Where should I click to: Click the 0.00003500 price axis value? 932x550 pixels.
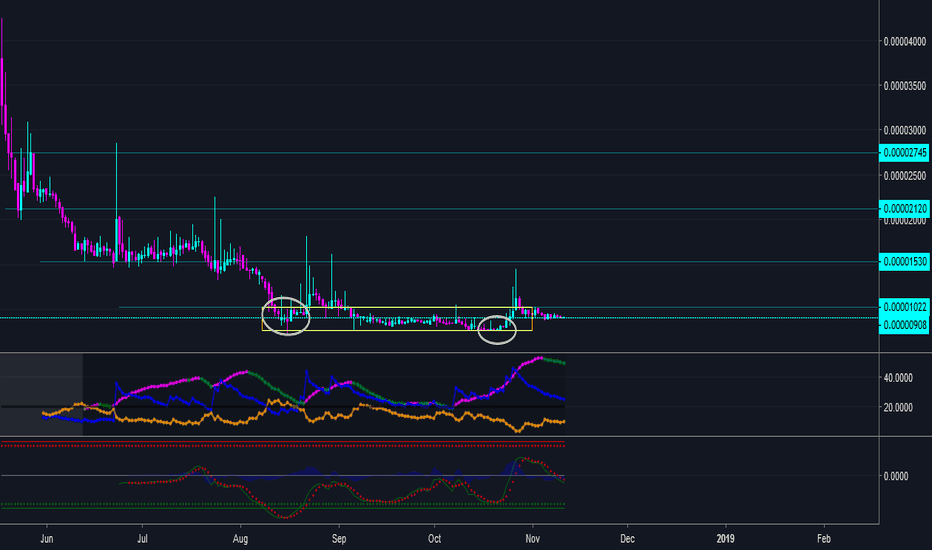905,86
